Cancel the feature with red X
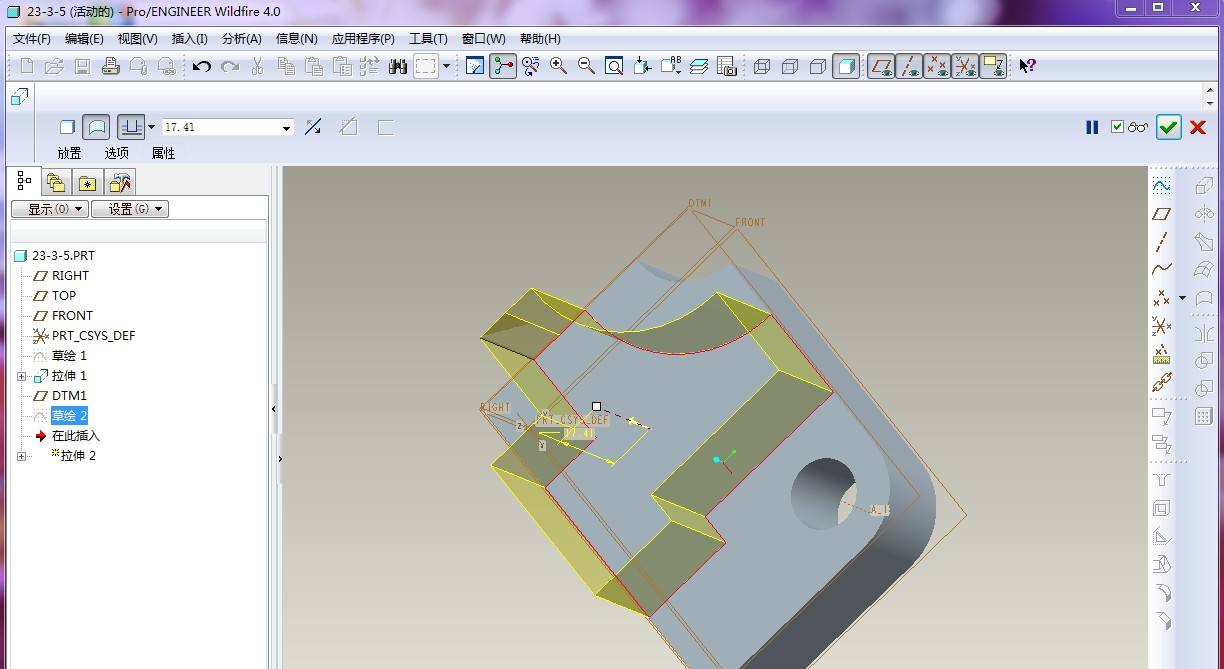 point(1198,127)
